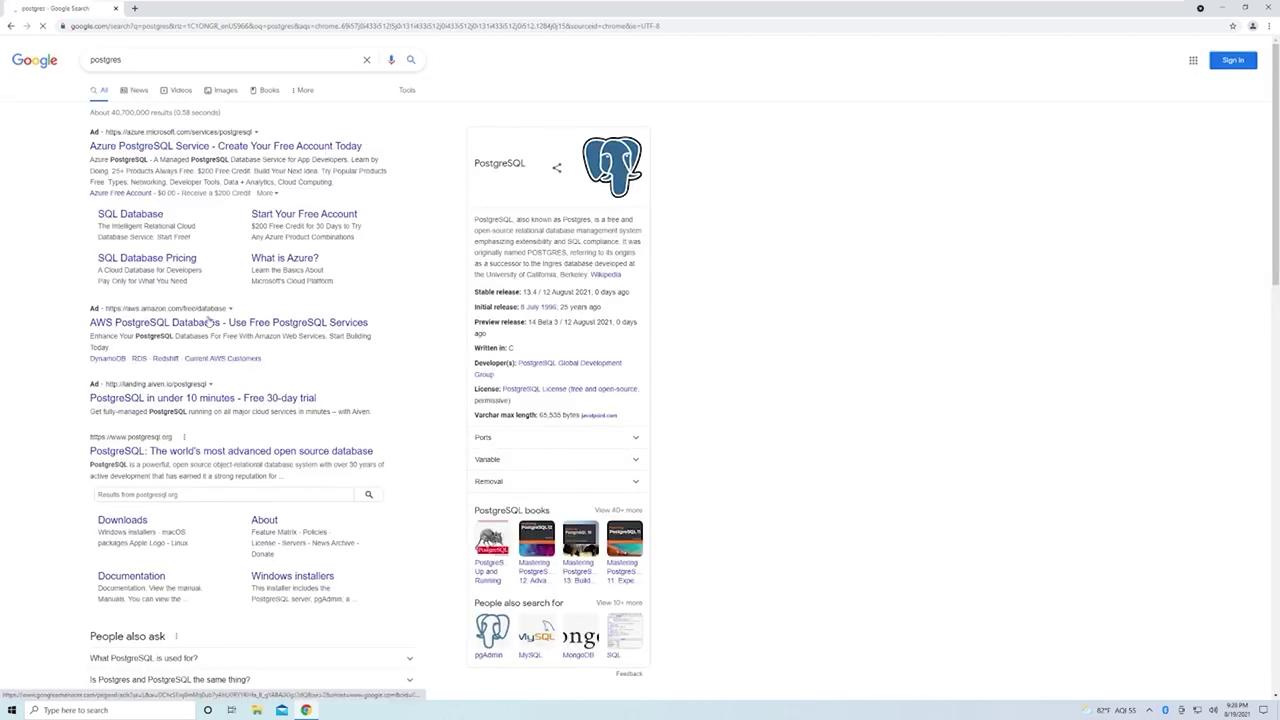Open Cortana circle on the taskbar
This screenshot has width=1280, height=720.
tap(208, 710)
